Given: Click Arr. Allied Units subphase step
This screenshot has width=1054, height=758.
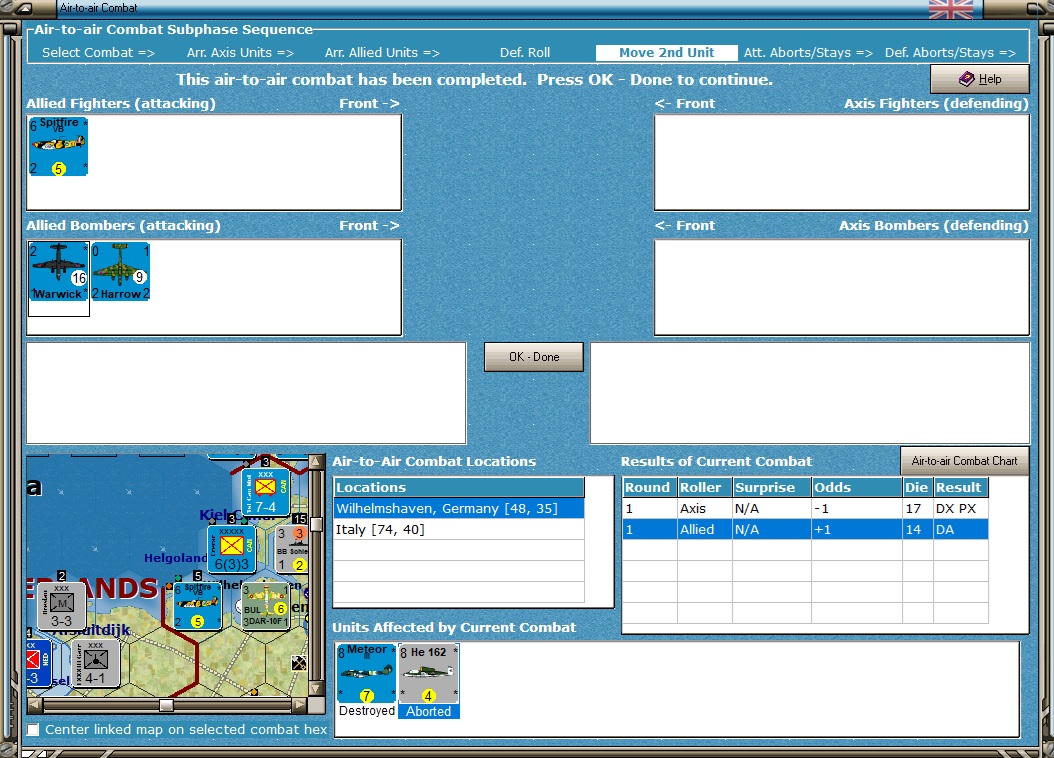Looking at the screenshot, I should (x=382, y=52).
